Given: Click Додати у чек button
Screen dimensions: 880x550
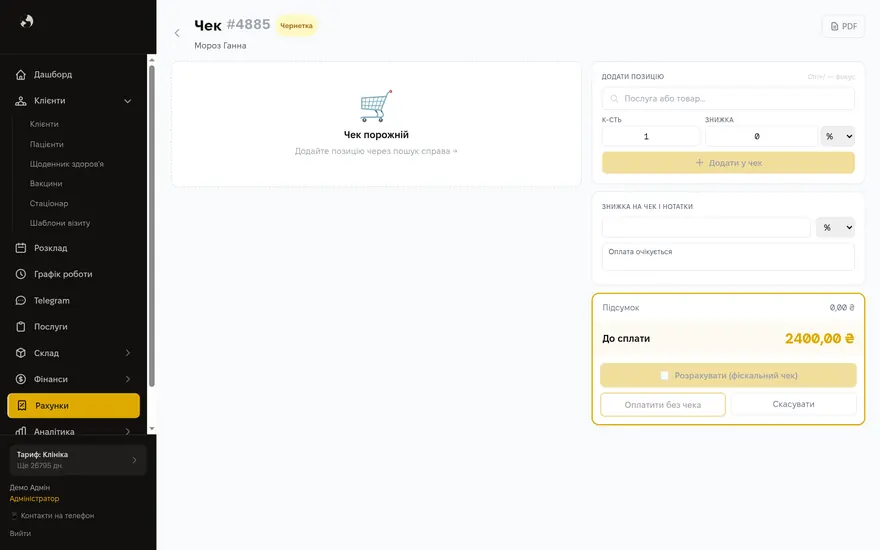Looking at the screenshot, I should pyautogui.click(x=728, y=163).
